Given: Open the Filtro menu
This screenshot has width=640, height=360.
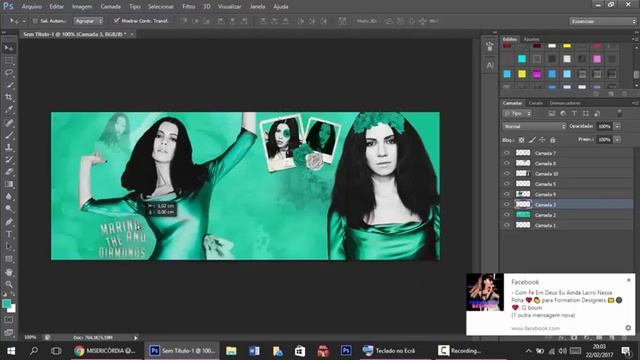Looking at the screenshot, I should coord(188,7).
